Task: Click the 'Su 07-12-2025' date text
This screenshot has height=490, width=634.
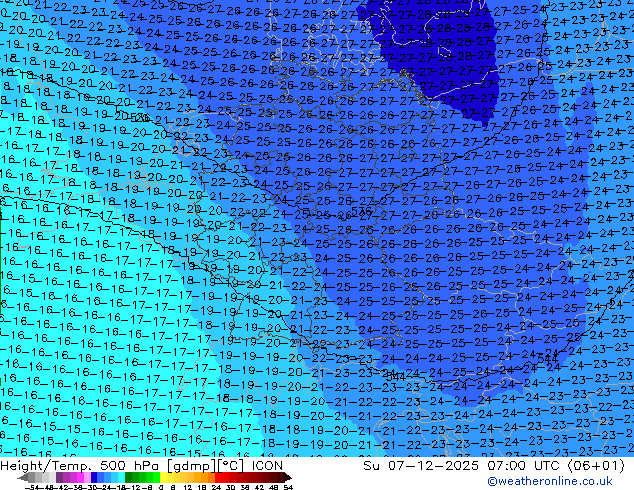Action: (x=421, y=466)
